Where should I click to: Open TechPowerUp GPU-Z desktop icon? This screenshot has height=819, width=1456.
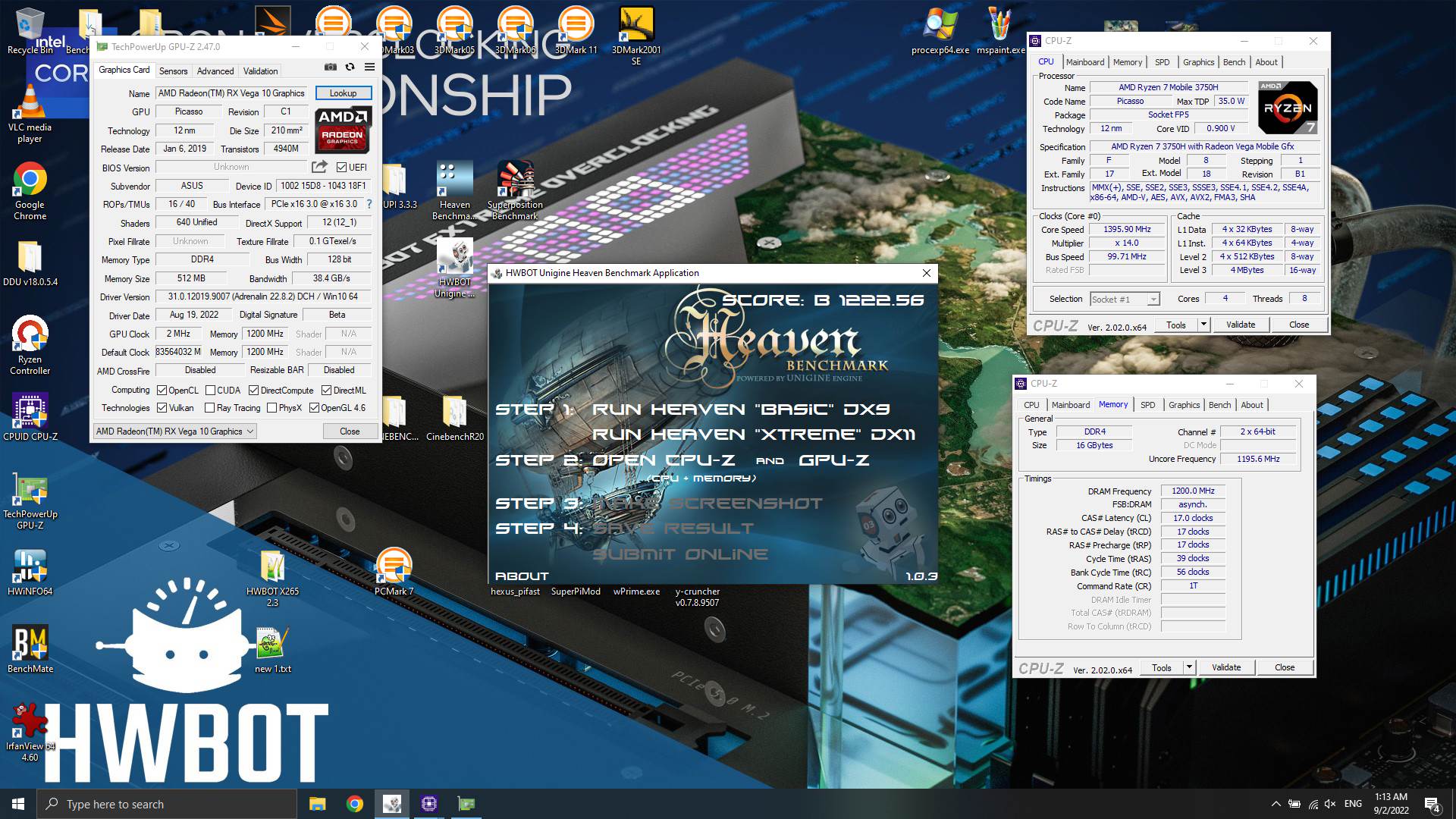click(x=30, y=500)
